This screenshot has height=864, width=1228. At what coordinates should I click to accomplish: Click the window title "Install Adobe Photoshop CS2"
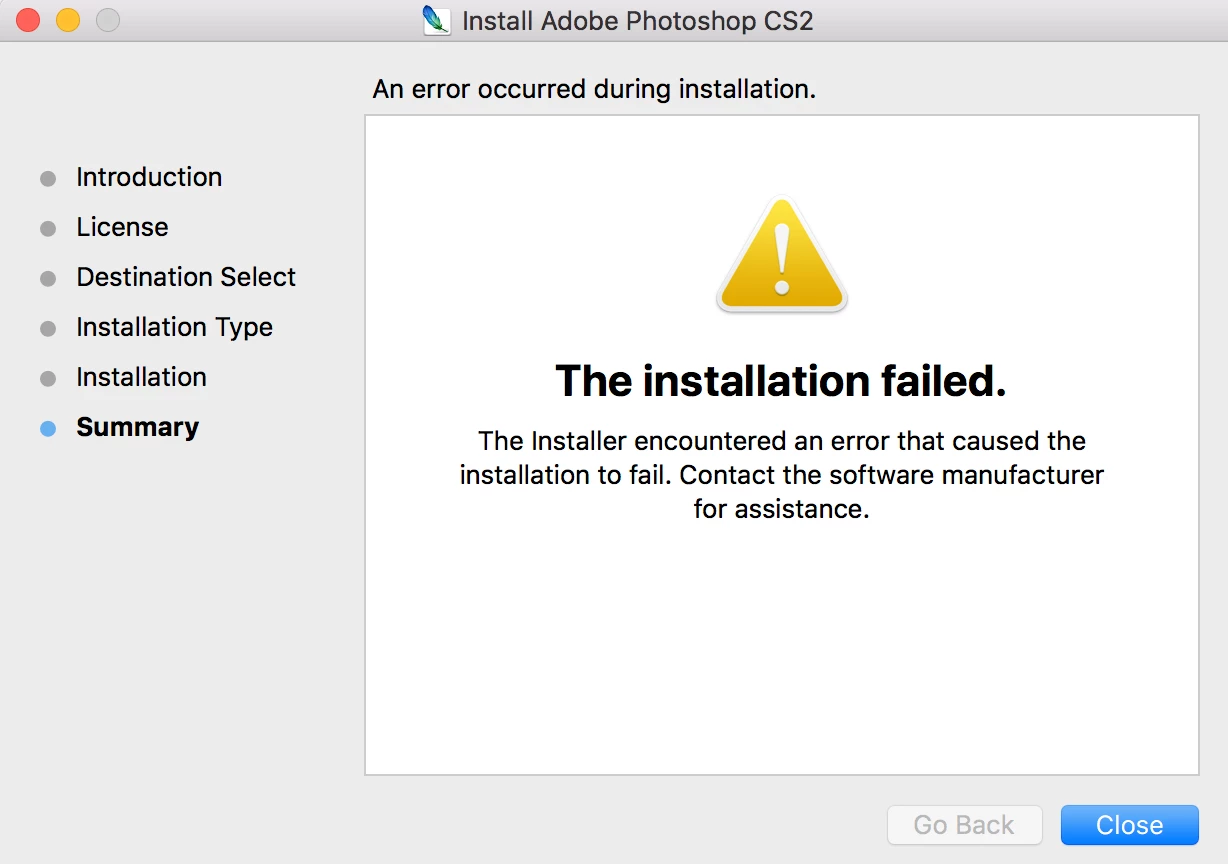[x=638, y=20]
